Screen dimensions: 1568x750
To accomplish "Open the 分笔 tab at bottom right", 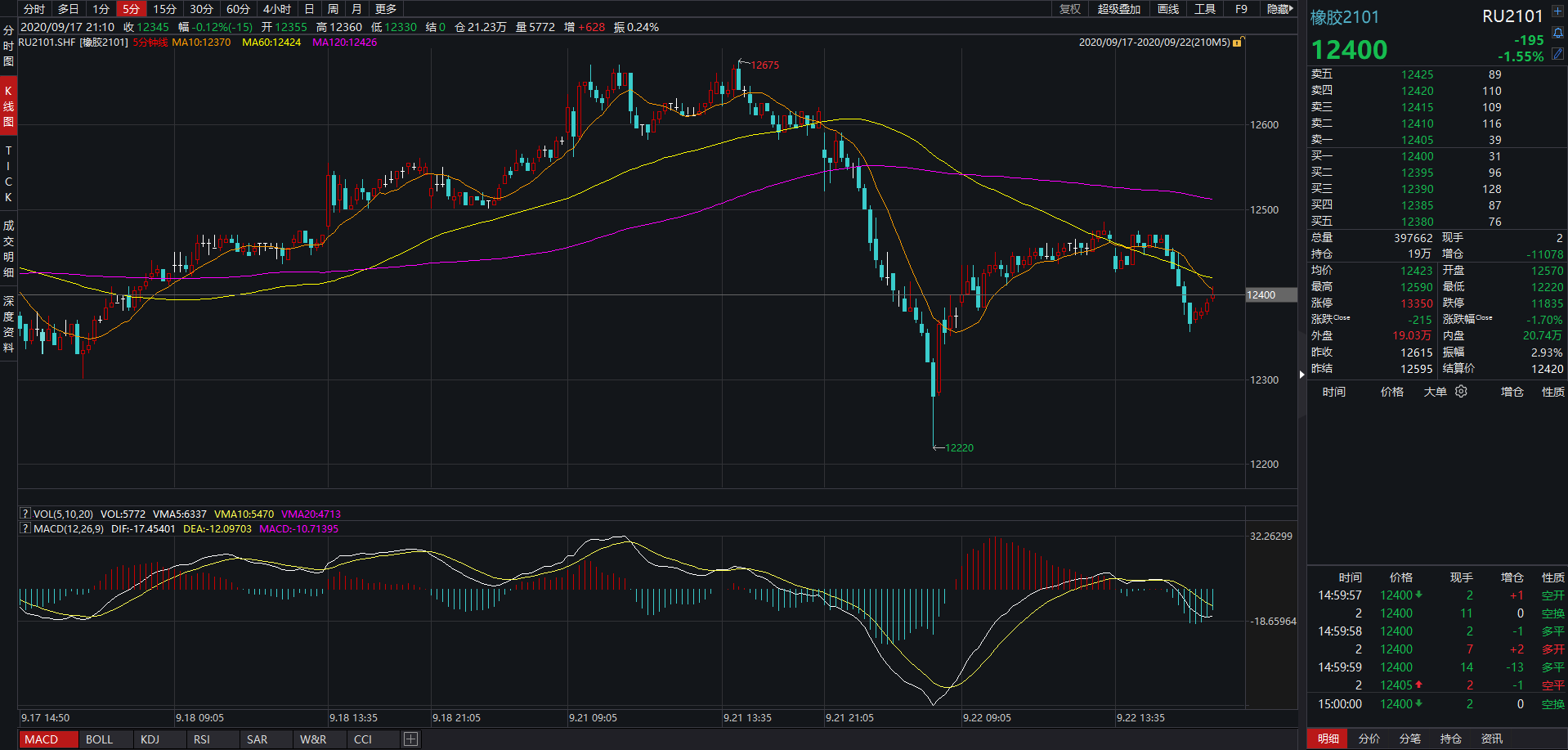I will [1409, 739].
